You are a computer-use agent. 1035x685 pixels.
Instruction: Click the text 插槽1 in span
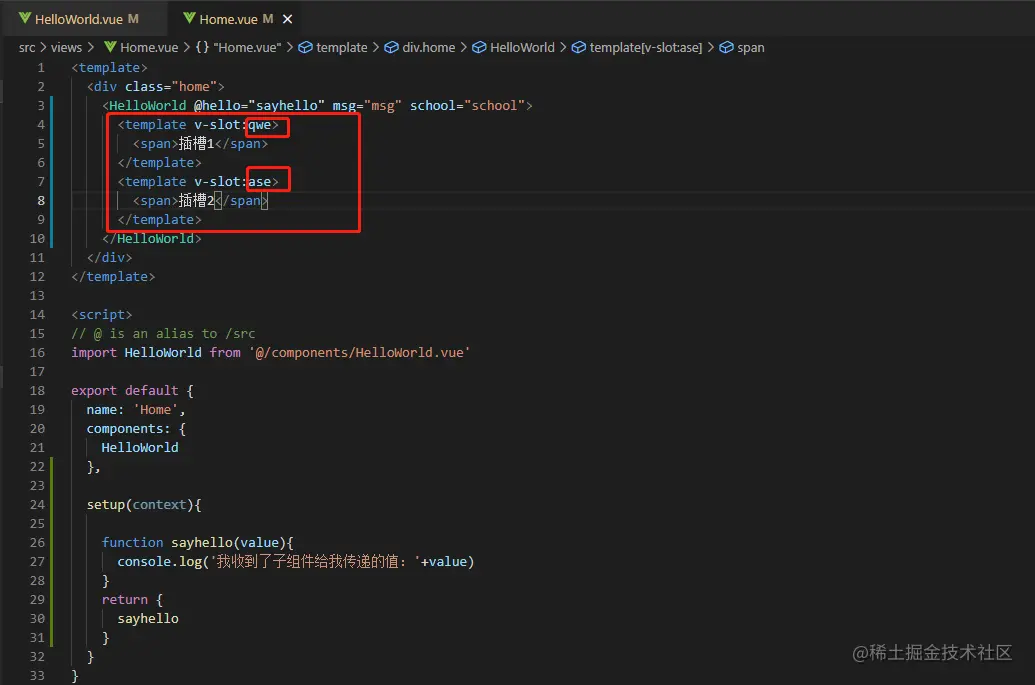[196, 143]
